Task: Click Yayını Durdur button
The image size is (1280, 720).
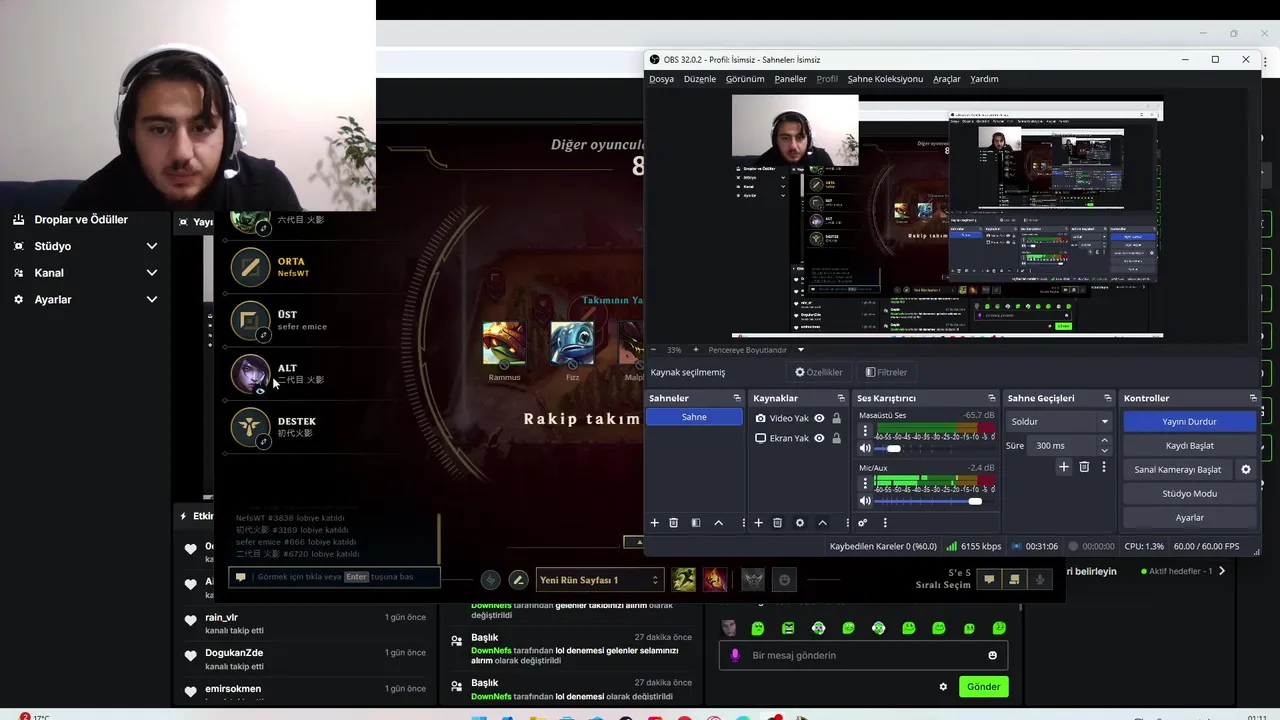Action: pyautogui.click(x=1189, y=422)
